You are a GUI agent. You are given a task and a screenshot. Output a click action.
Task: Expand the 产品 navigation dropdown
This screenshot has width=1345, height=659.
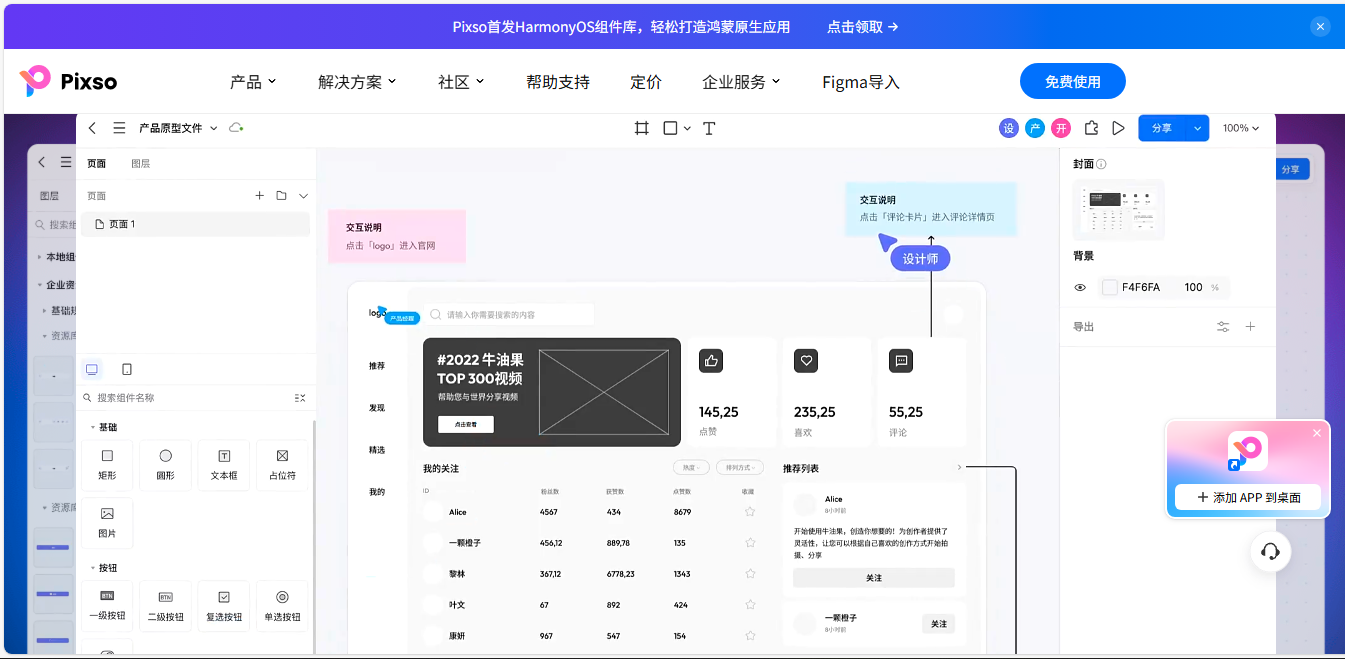coord(253,82)
